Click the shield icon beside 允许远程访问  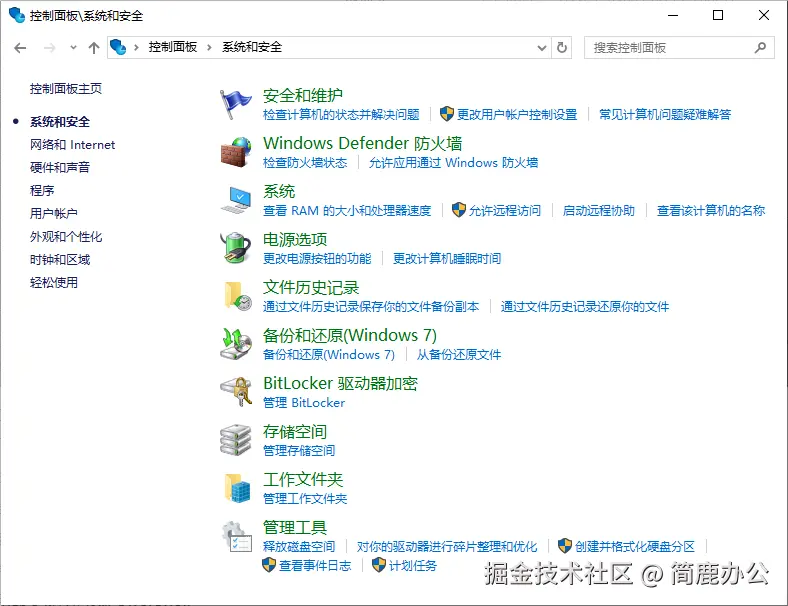pyautogui.click(x=458, y=210)
